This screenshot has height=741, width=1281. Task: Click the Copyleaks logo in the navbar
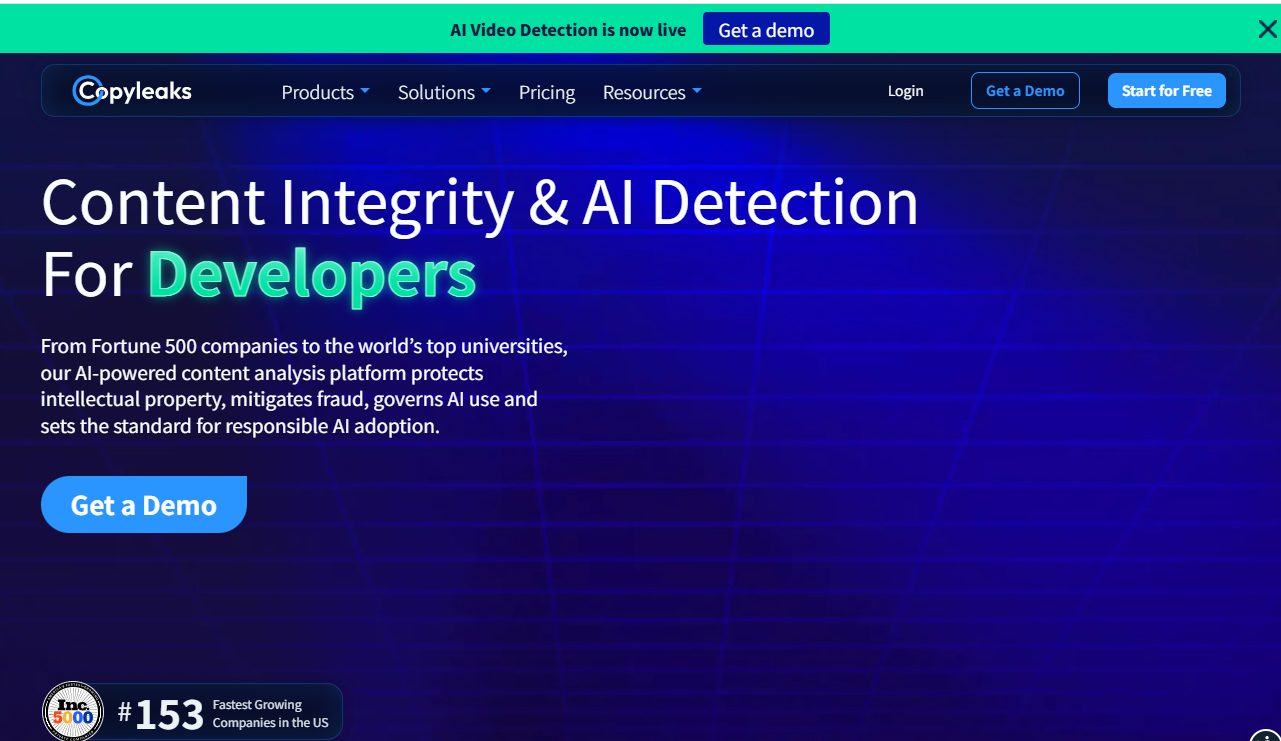click(x=132, y=91)
